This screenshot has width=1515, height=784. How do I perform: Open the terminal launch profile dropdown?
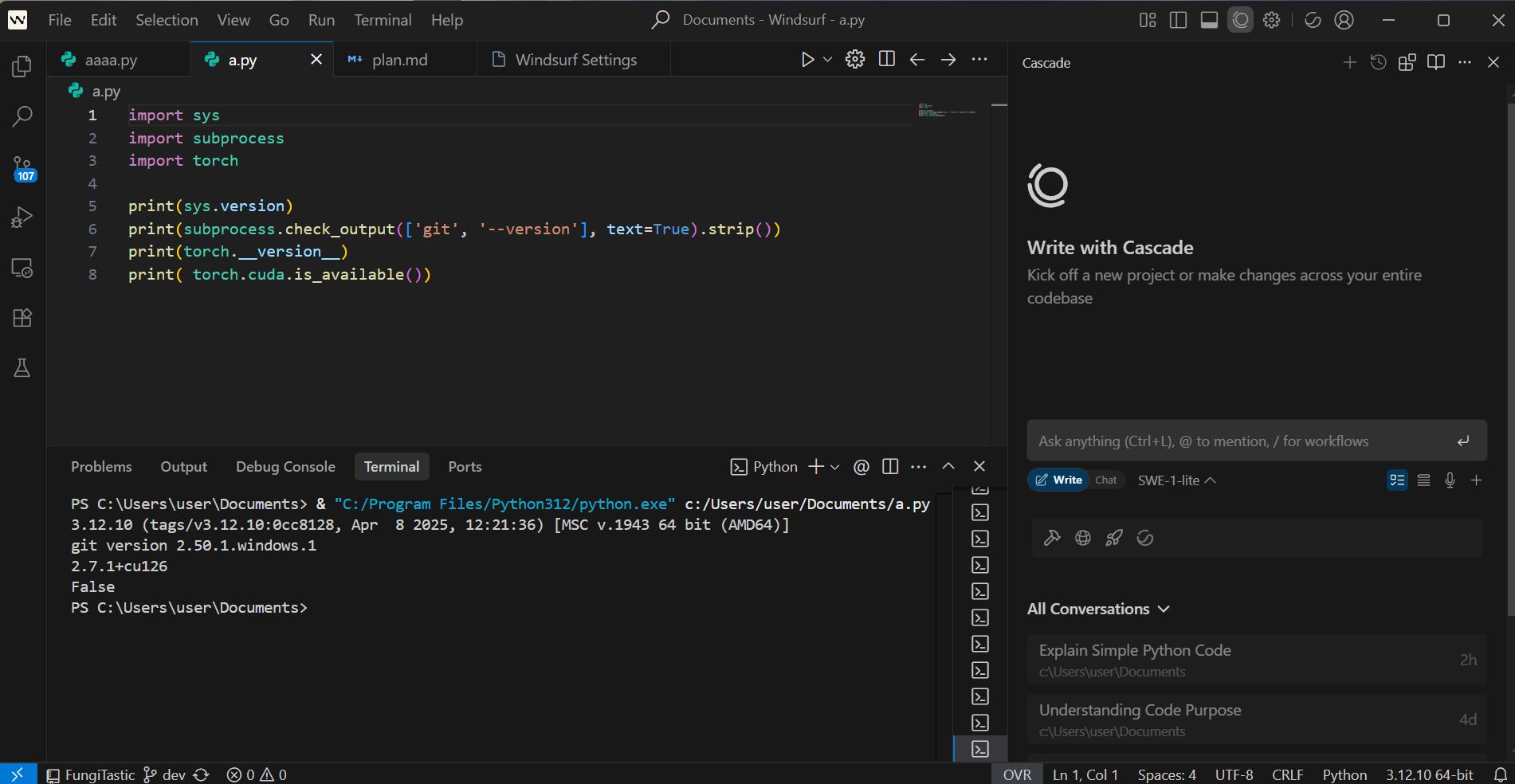tap(834, 467)
